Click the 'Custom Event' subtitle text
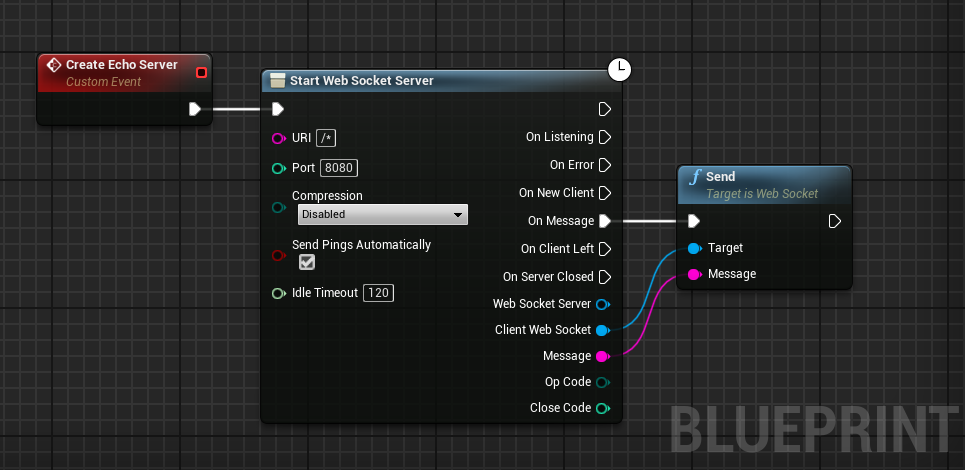The image size is (965, 470). pyautogui.click(x=103, y=82)
